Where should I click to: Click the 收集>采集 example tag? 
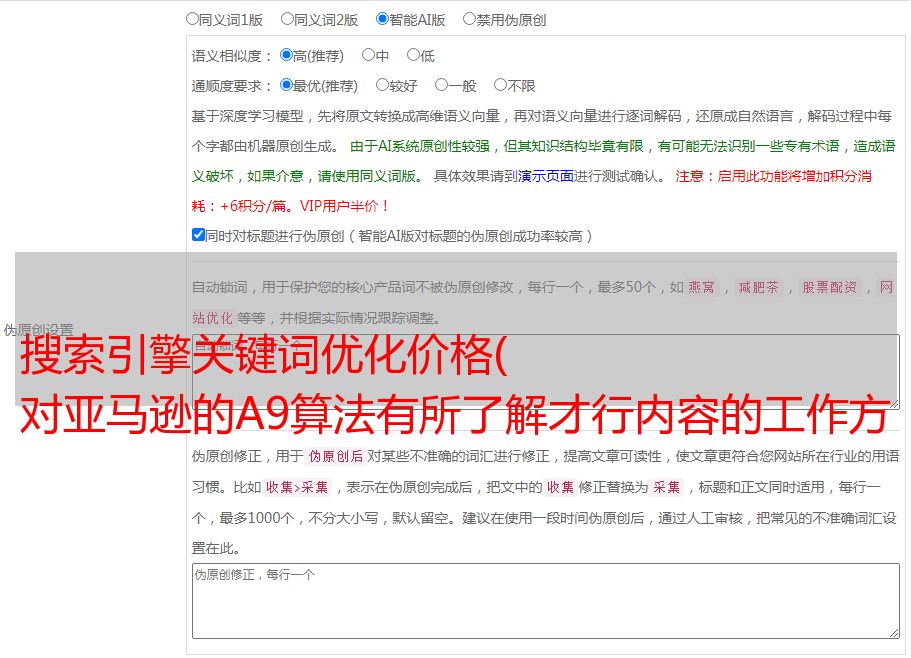(x=297, y=487)
